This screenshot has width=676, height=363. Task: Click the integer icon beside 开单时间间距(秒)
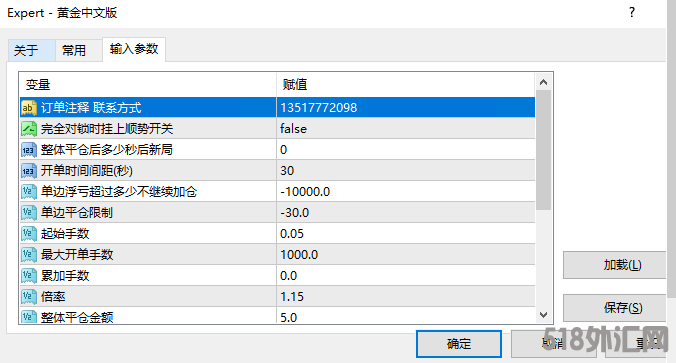point(28,171)
